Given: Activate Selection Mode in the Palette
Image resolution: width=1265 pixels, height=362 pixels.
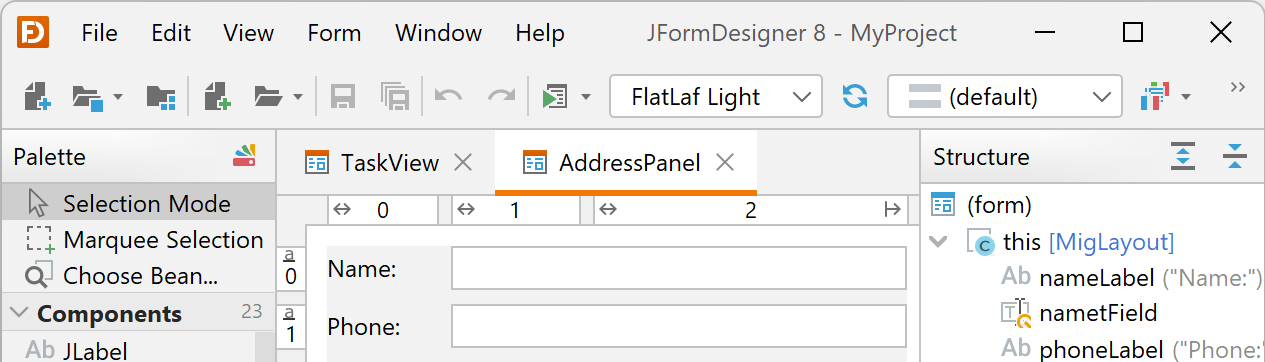Looking at the screenshot, I should point(138,204).
